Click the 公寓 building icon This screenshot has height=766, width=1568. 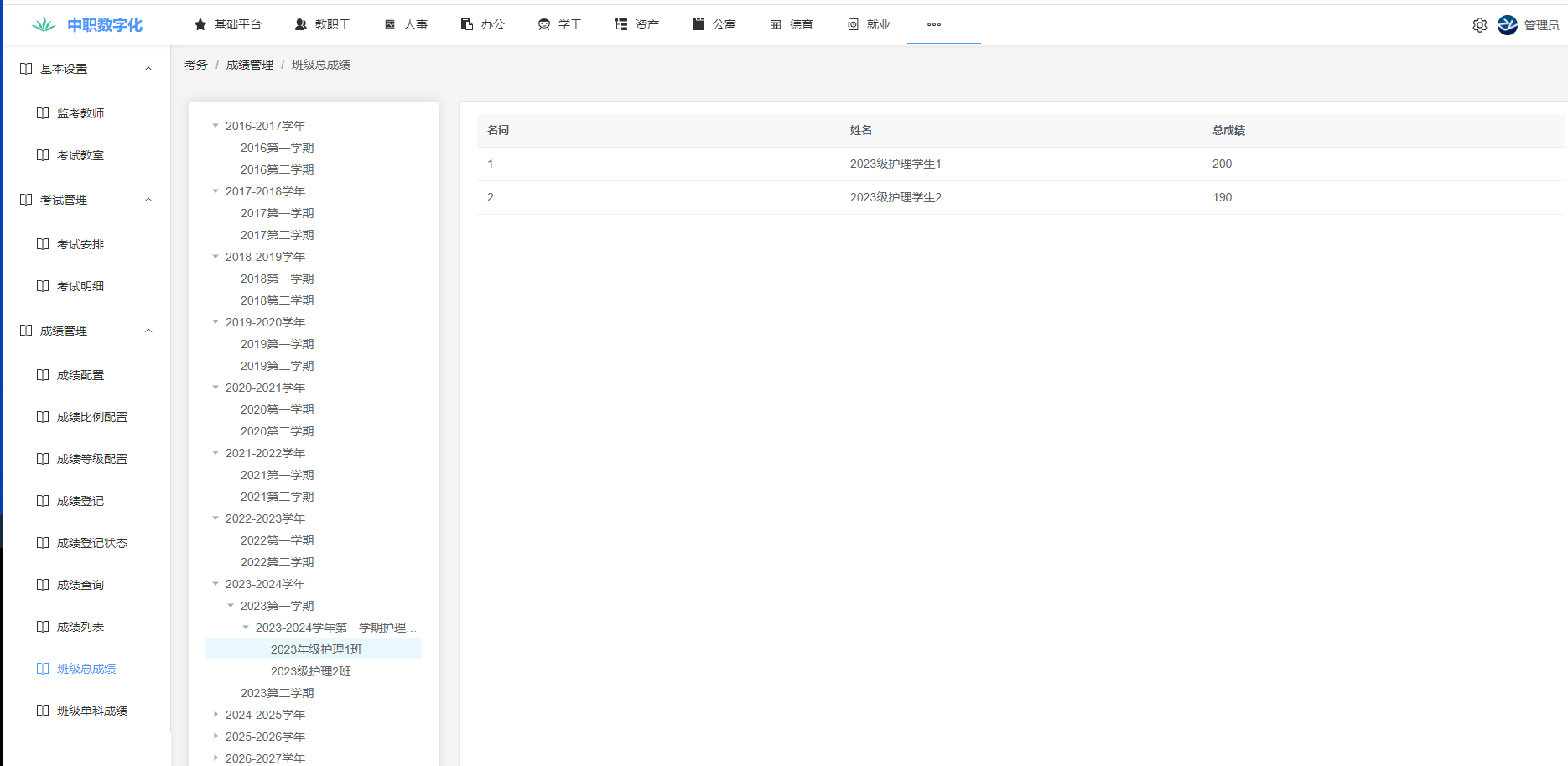698,25
